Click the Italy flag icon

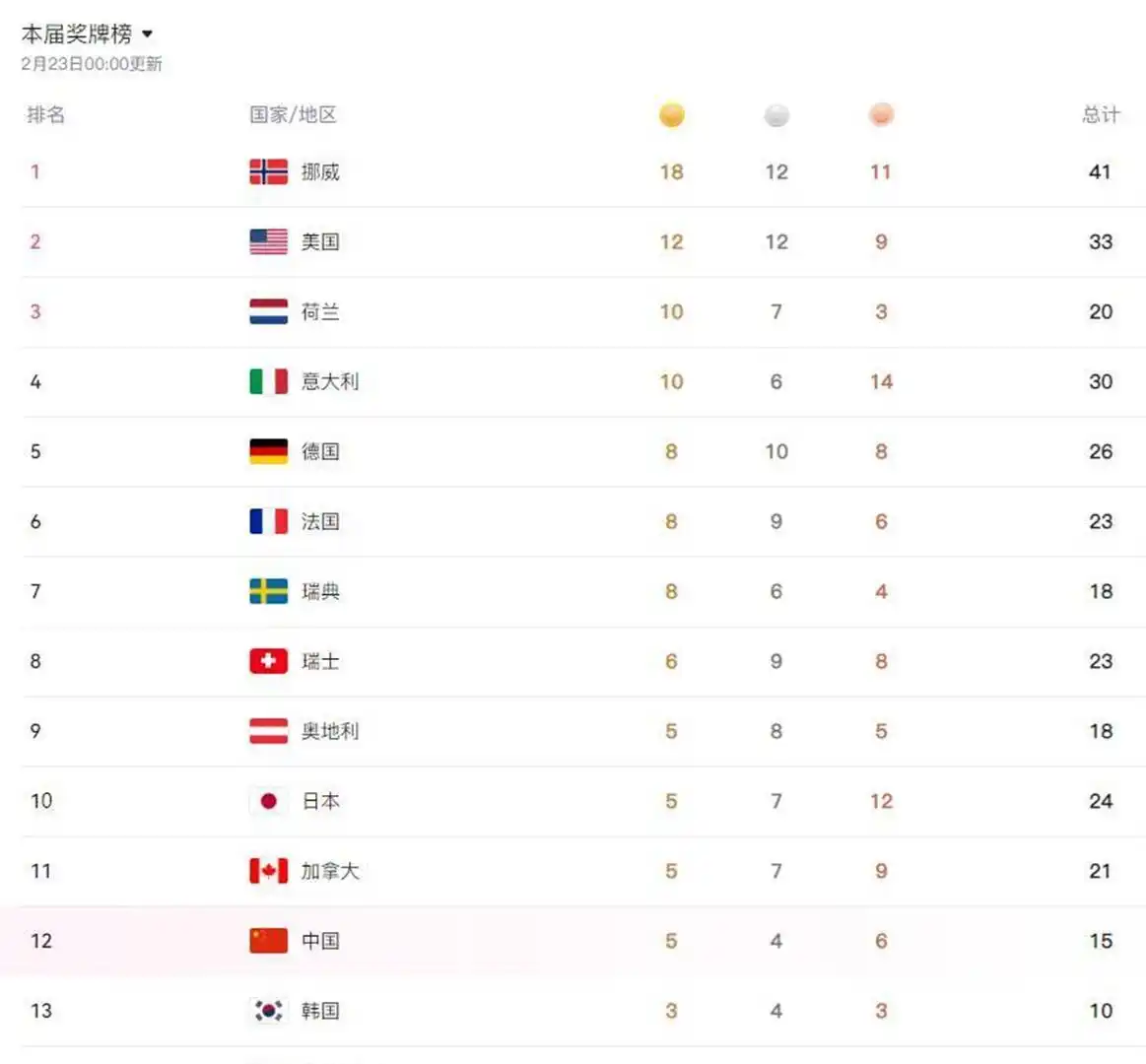tap(268, 382)
